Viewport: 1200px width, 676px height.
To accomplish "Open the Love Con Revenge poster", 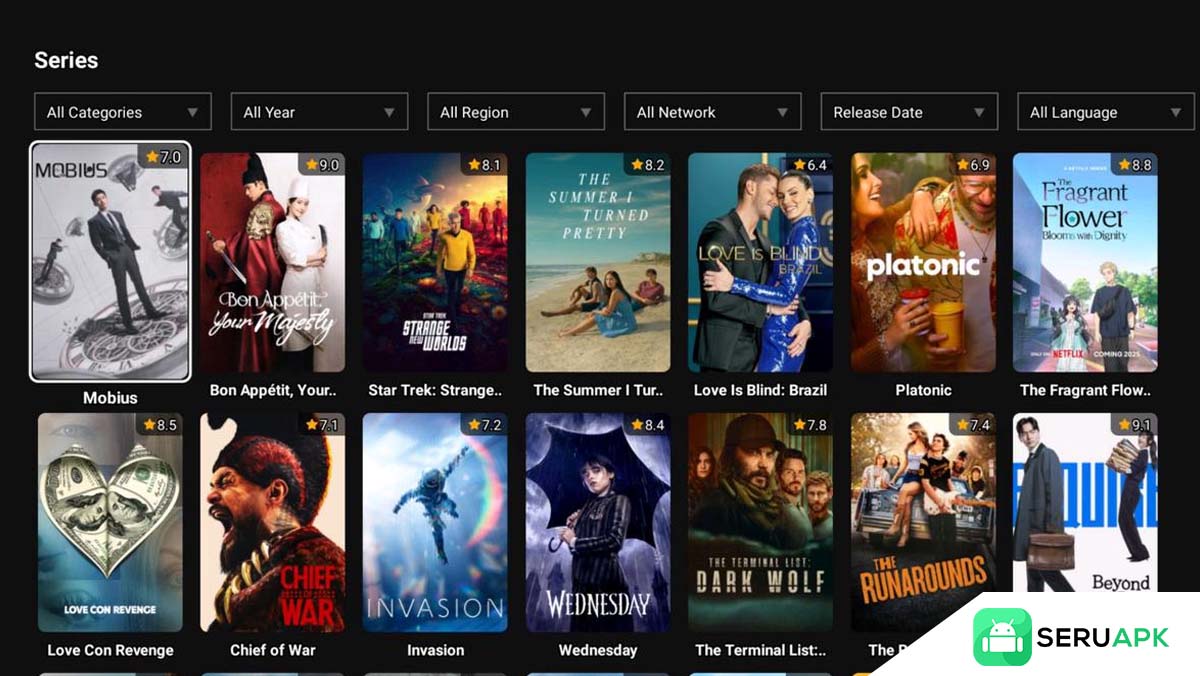I will click(x=110, y=522).
